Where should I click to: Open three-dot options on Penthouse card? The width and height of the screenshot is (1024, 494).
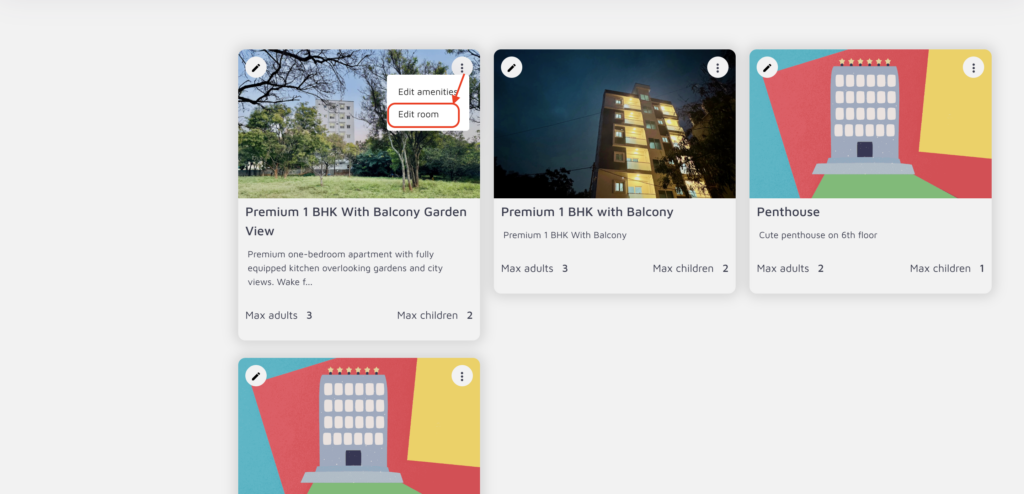(973, 68)
